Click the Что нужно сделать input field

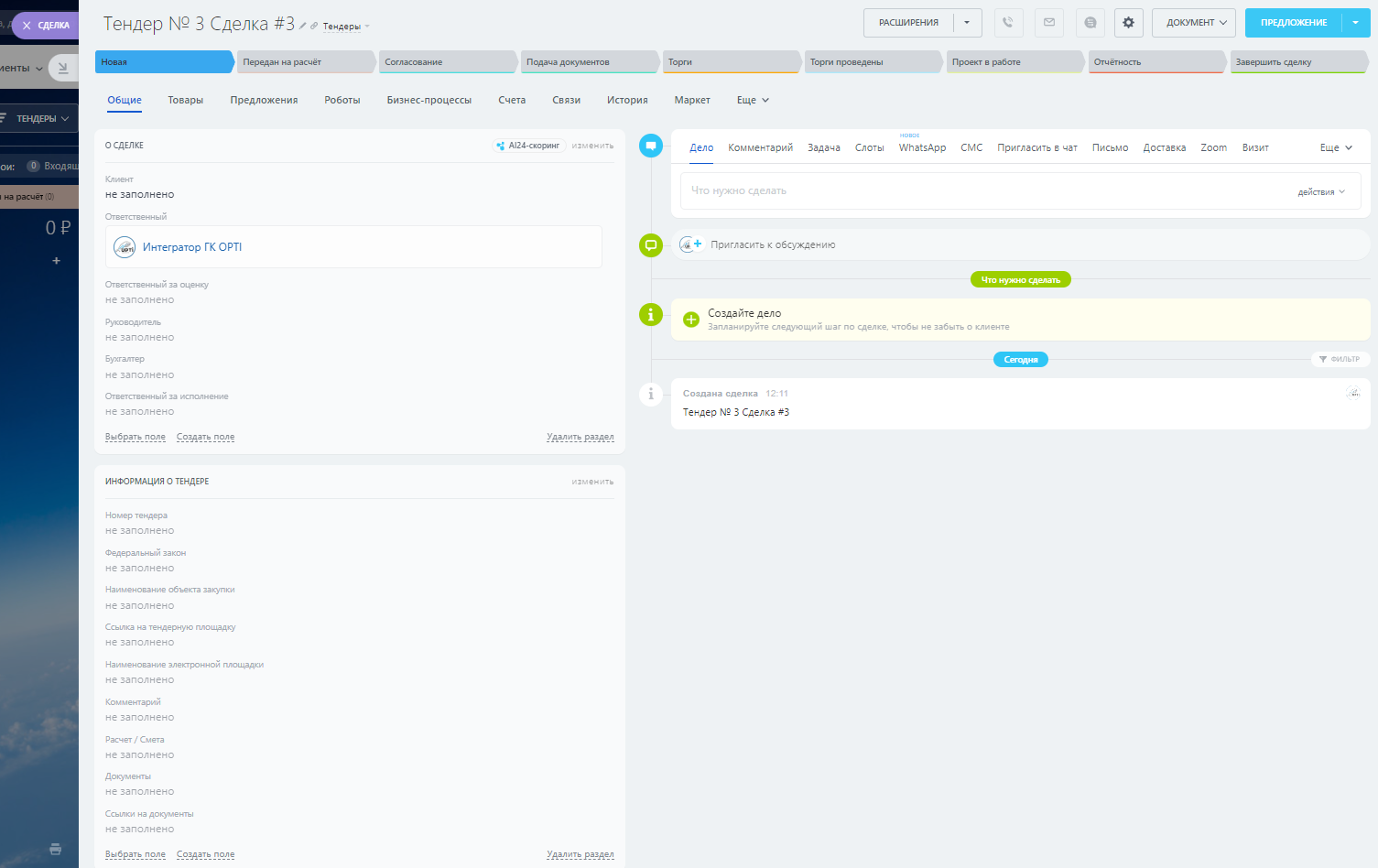pos(980,190)
